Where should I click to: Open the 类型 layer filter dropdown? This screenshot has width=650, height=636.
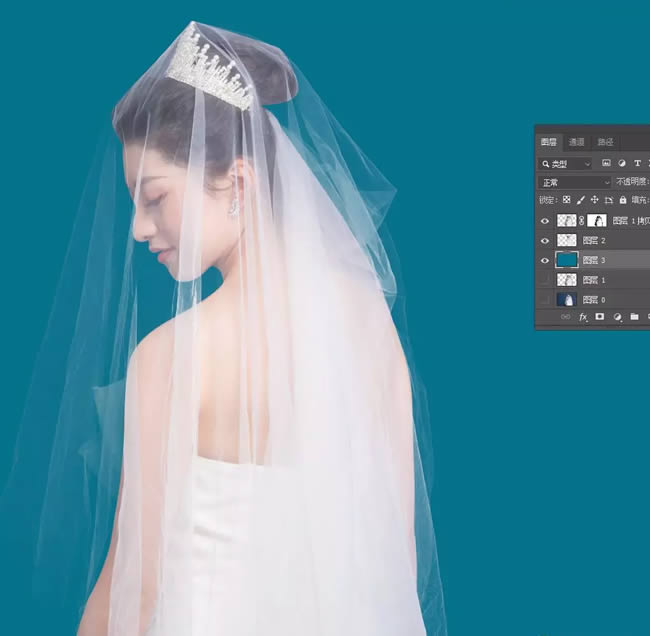point(565,164)
